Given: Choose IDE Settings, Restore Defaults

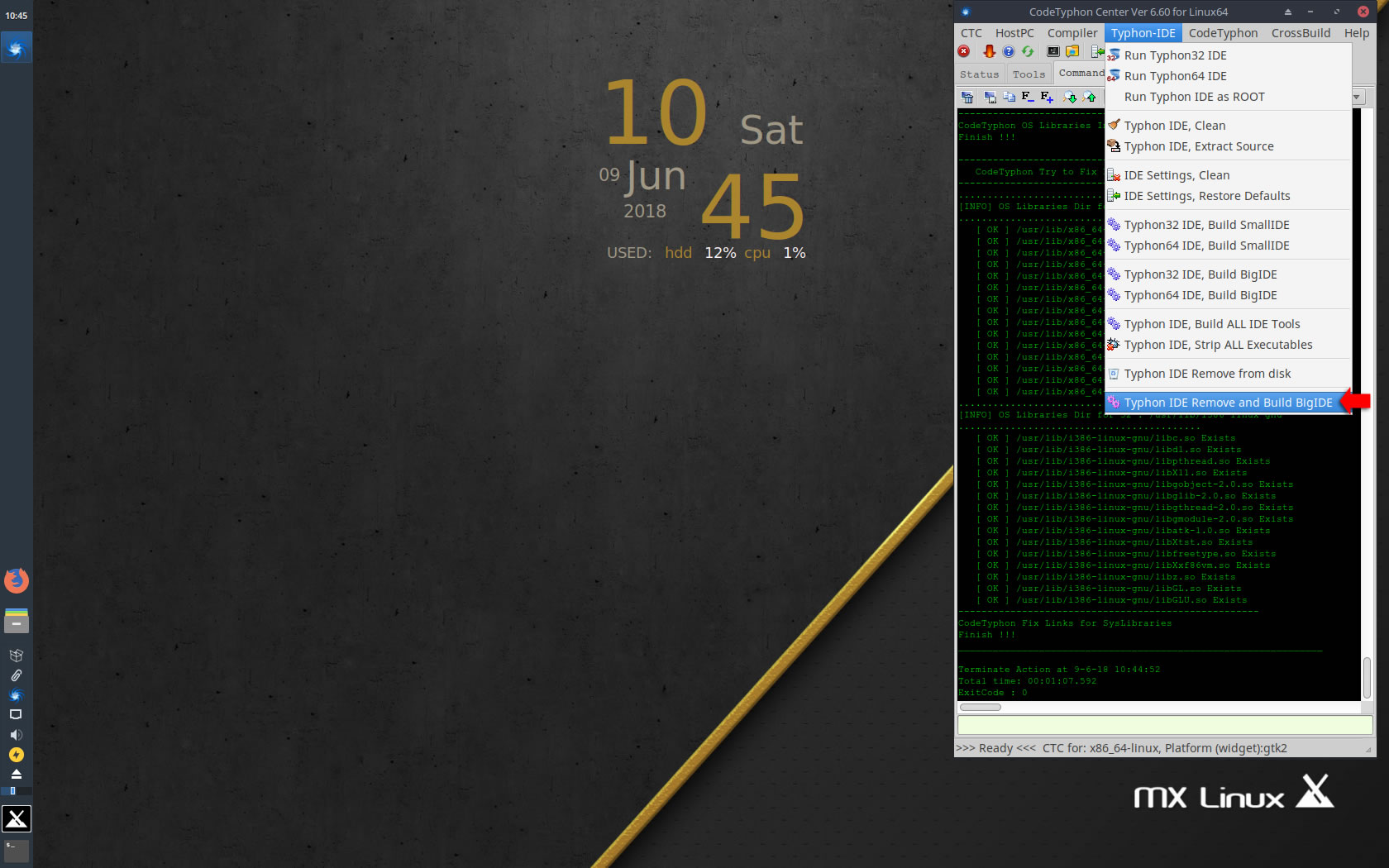Looking at the screenshot, I should [x=1228, y=196].
